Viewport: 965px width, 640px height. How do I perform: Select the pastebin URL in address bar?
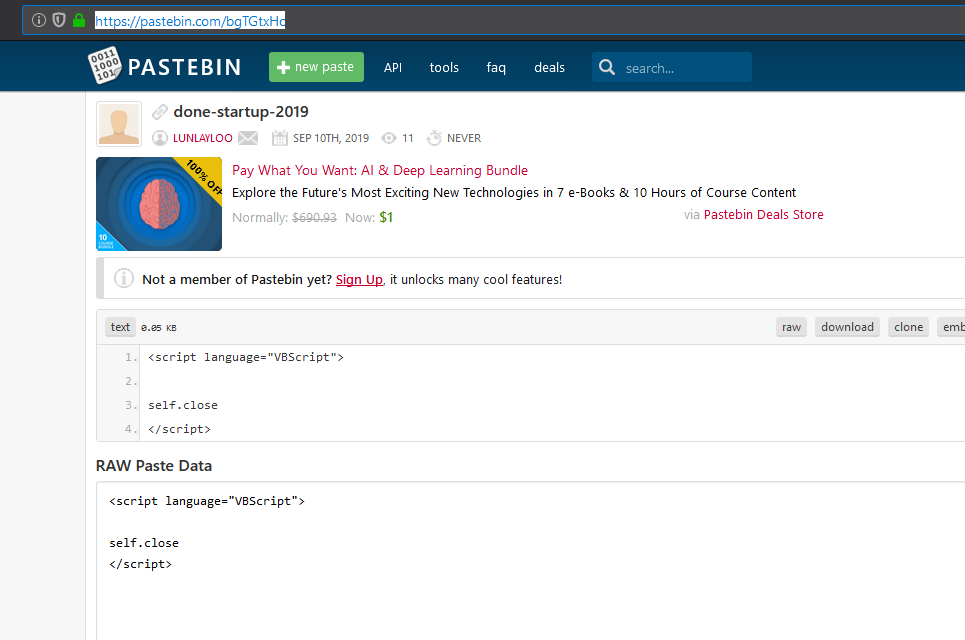click(x=190, y=21)
